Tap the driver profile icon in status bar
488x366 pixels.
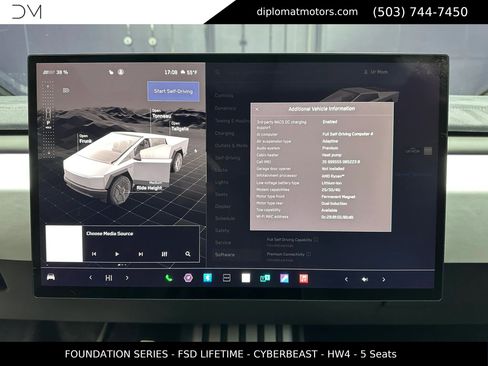point(121,72)
